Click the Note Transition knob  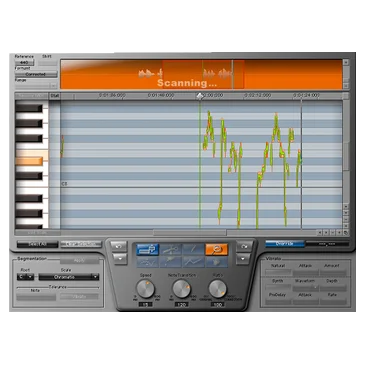pos(182,289)
